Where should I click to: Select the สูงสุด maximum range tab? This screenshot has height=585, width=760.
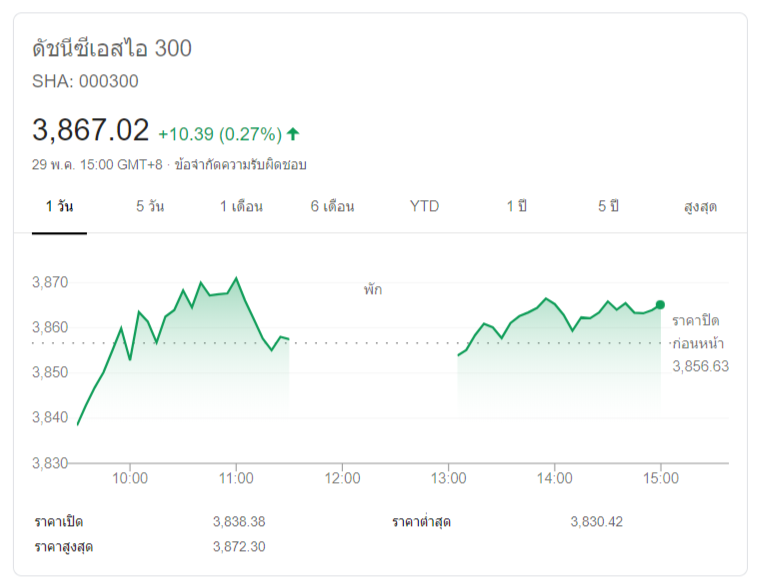pyautogui.click(x=700, y=207)
